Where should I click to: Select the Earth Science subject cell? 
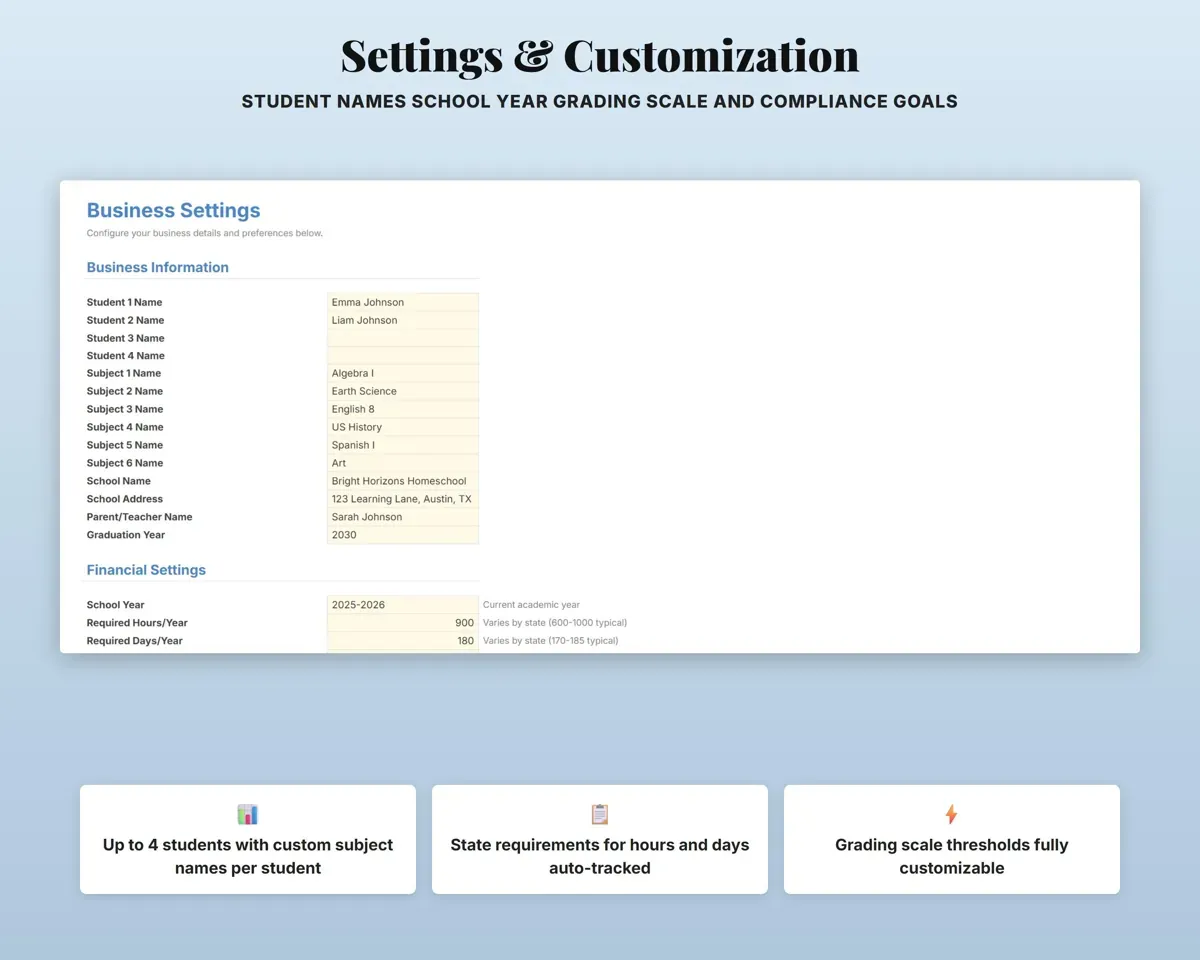click(403, 392)
